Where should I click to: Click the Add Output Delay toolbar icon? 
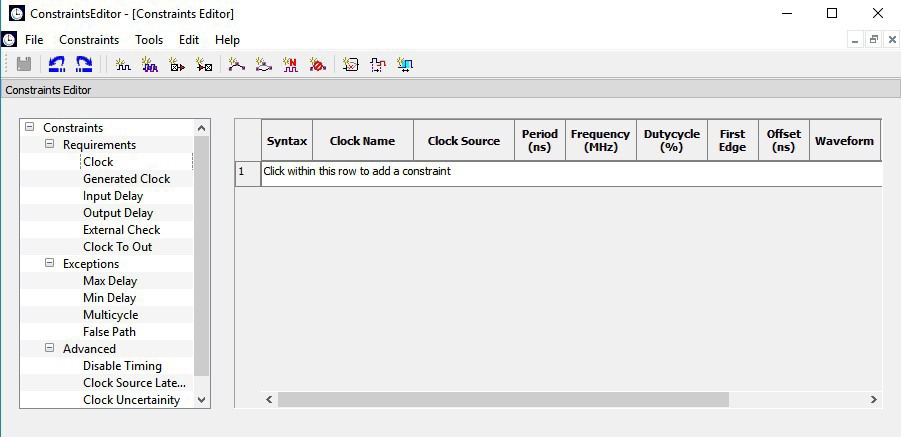point(204,64)
